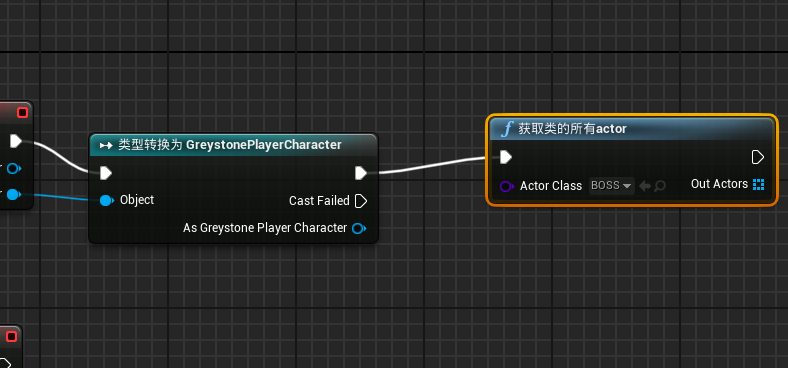Click the 'As Greystone Player Character' label
The width and height of the screenshot is (788, 368).
(x=265, y=228)
